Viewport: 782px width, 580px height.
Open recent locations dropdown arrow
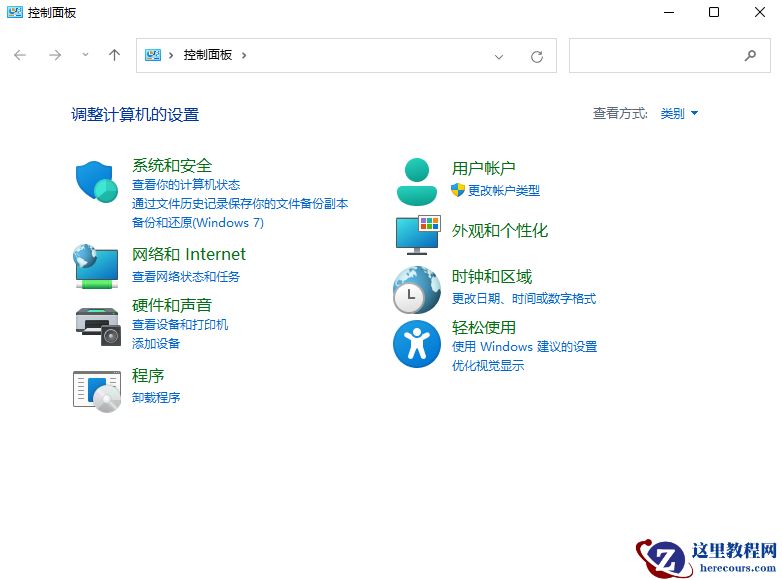coord(85,55)
